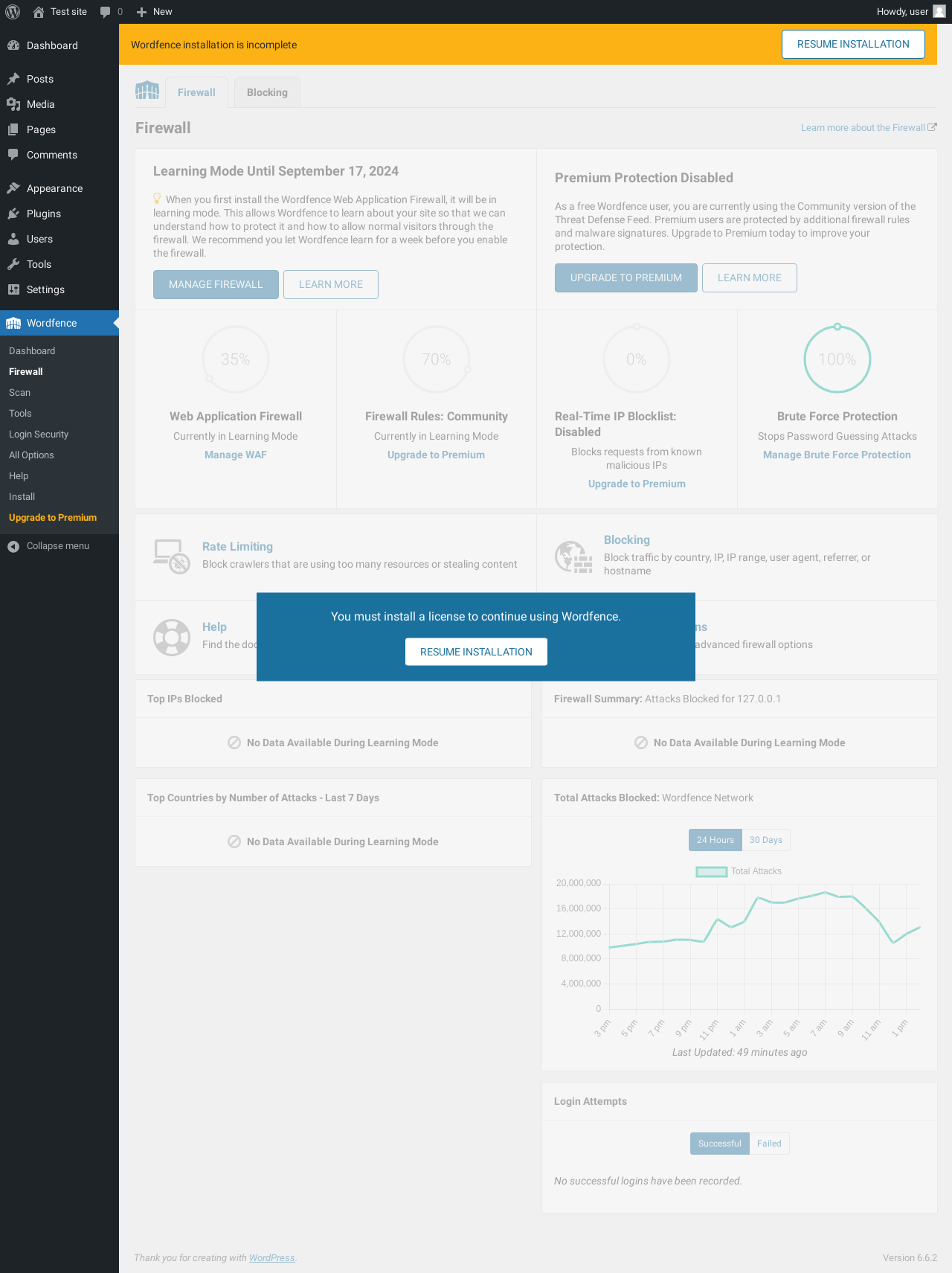952x1273 pixels.
Task: Click the Wordfence fence logo beside Firewall tab
Action: (x=147, y=91)
